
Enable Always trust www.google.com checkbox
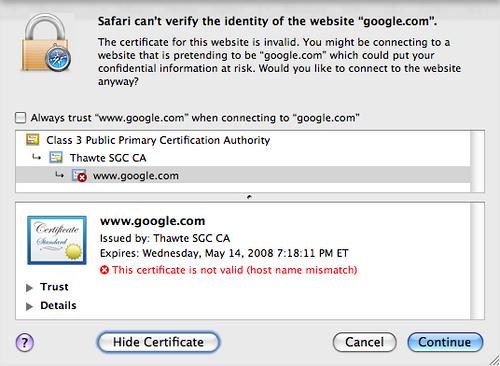[20, 118]
